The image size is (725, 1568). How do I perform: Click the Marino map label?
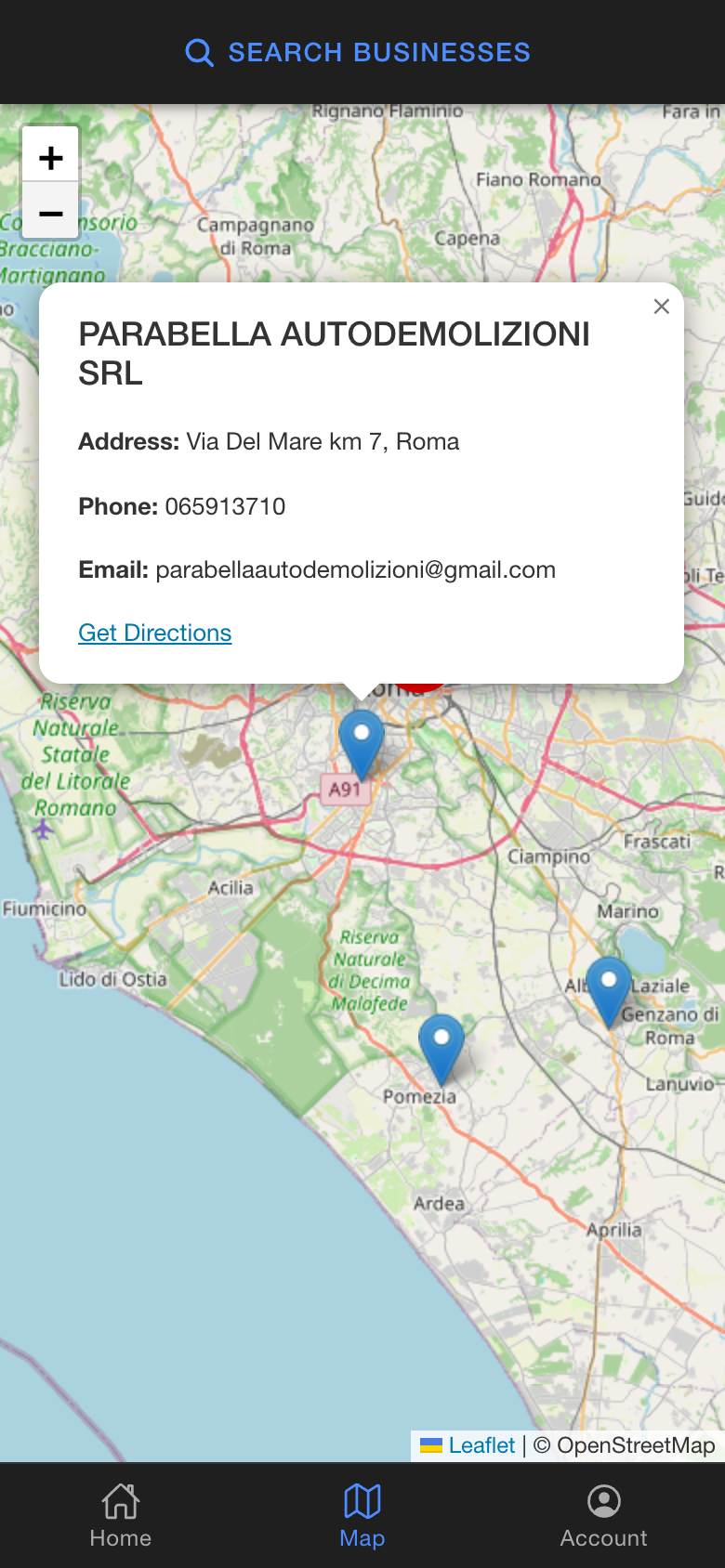pyautogui.click(x=628, y=911)
